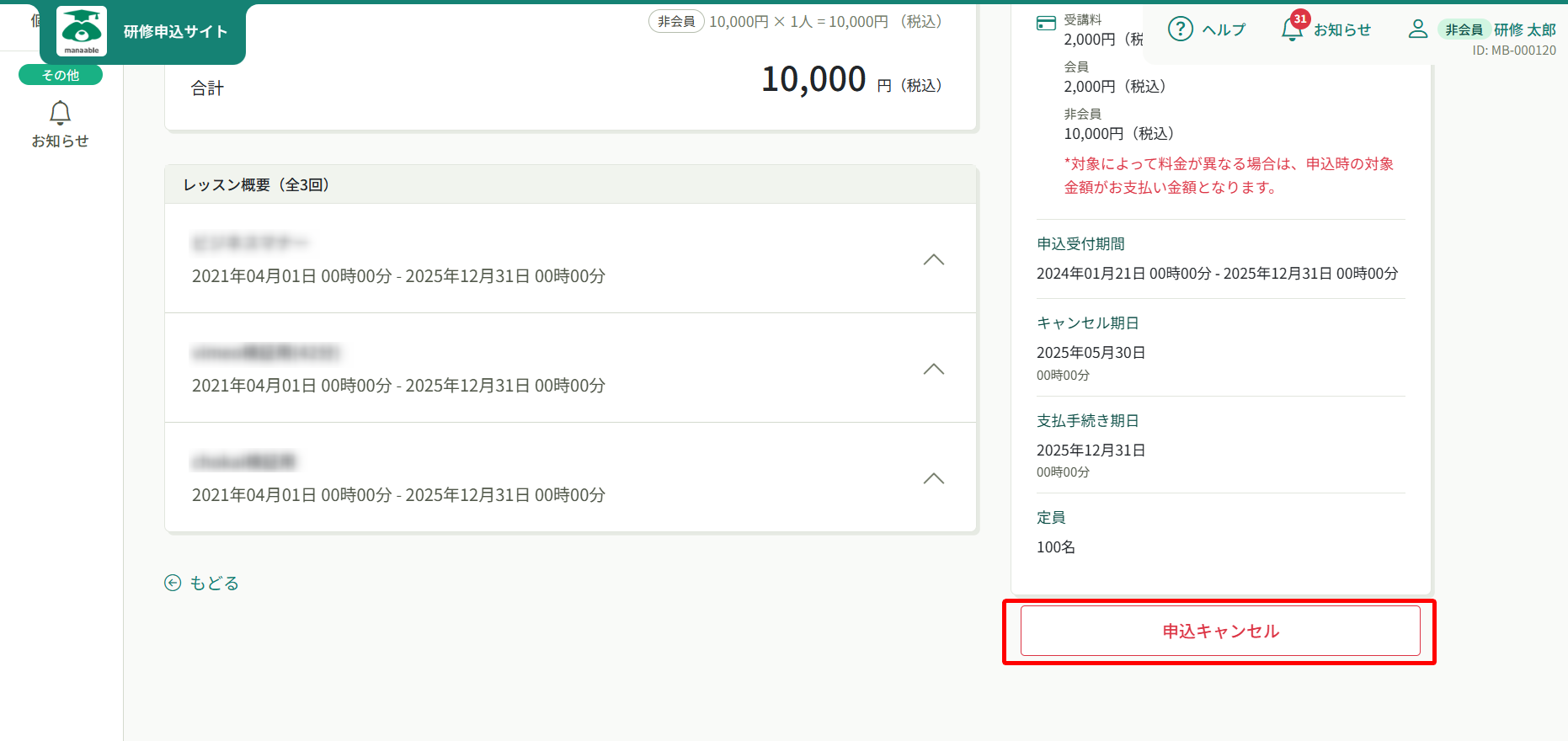Collapse the third lesson with its chevron

[x=933, y=478]
